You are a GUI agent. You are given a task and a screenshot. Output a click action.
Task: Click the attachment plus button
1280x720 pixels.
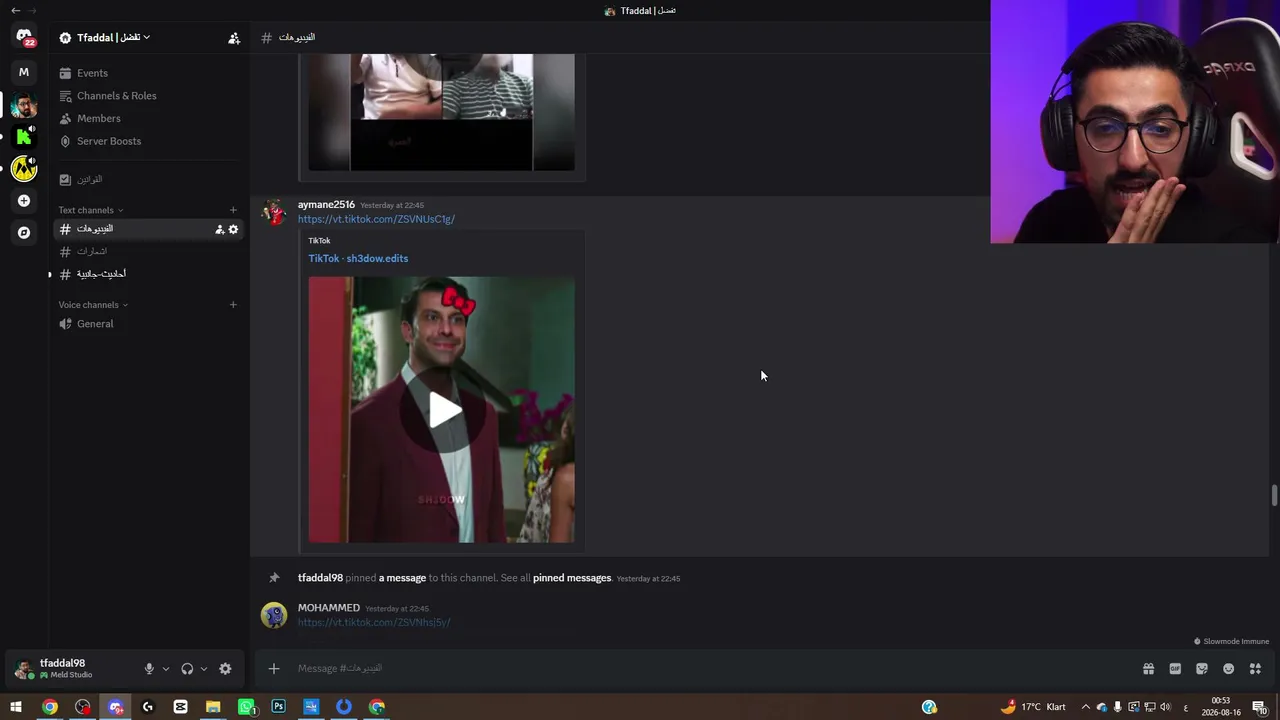coord(274,669)
